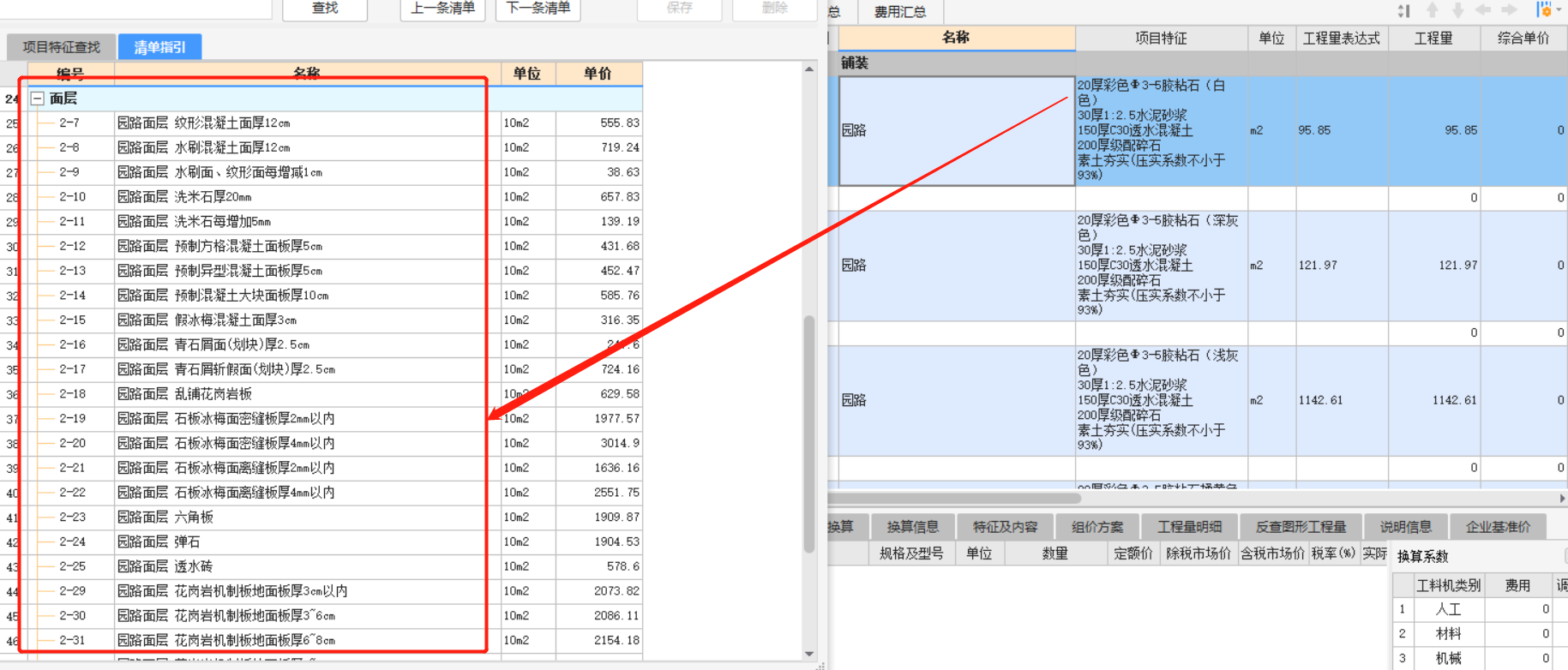This screenshot has height=670, width=1568.
Task: Click the 铺装 section header row
Action: click(x=1198, y=63)
